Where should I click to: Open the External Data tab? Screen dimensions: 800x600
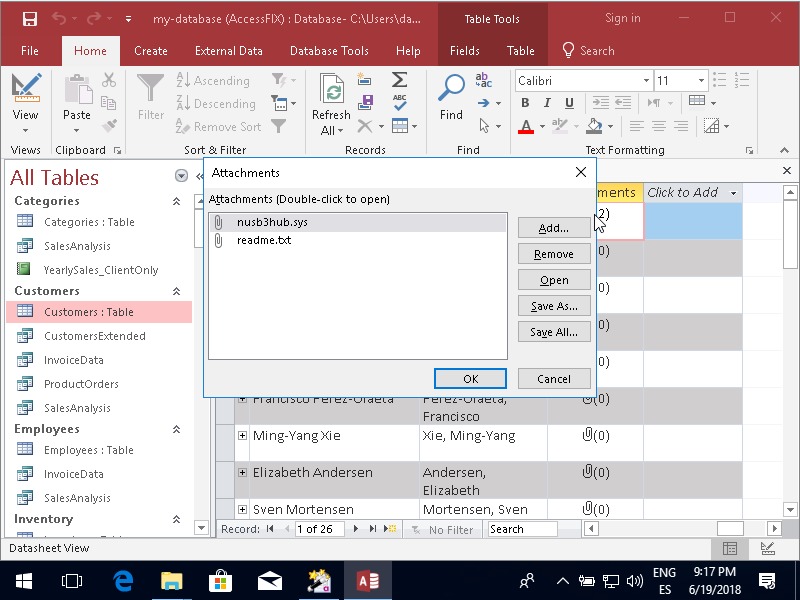tap(229, 51)
